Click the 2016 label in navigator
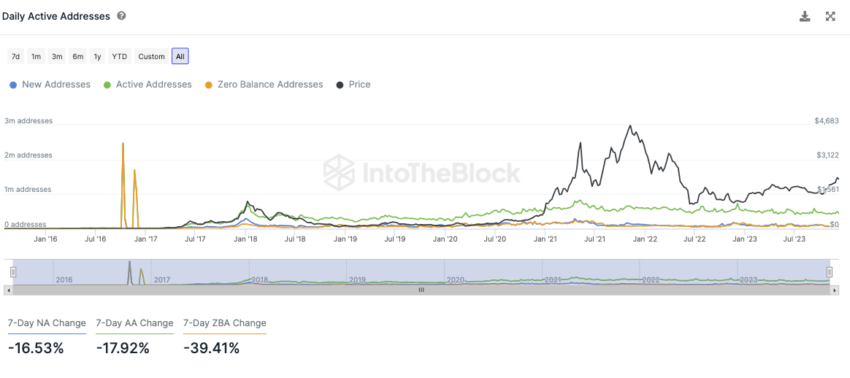This screenshot has height=378, width=850. (x=64, y=280)
